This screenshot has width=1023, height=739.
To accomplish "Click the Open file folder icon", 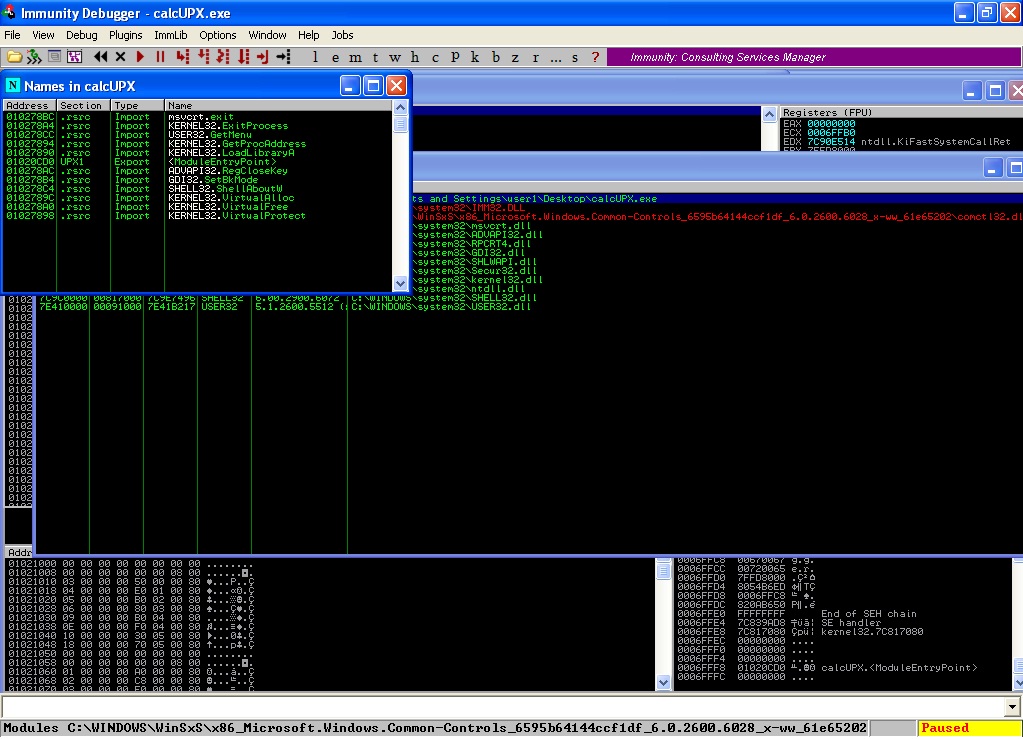I will (x=14, y=57).
